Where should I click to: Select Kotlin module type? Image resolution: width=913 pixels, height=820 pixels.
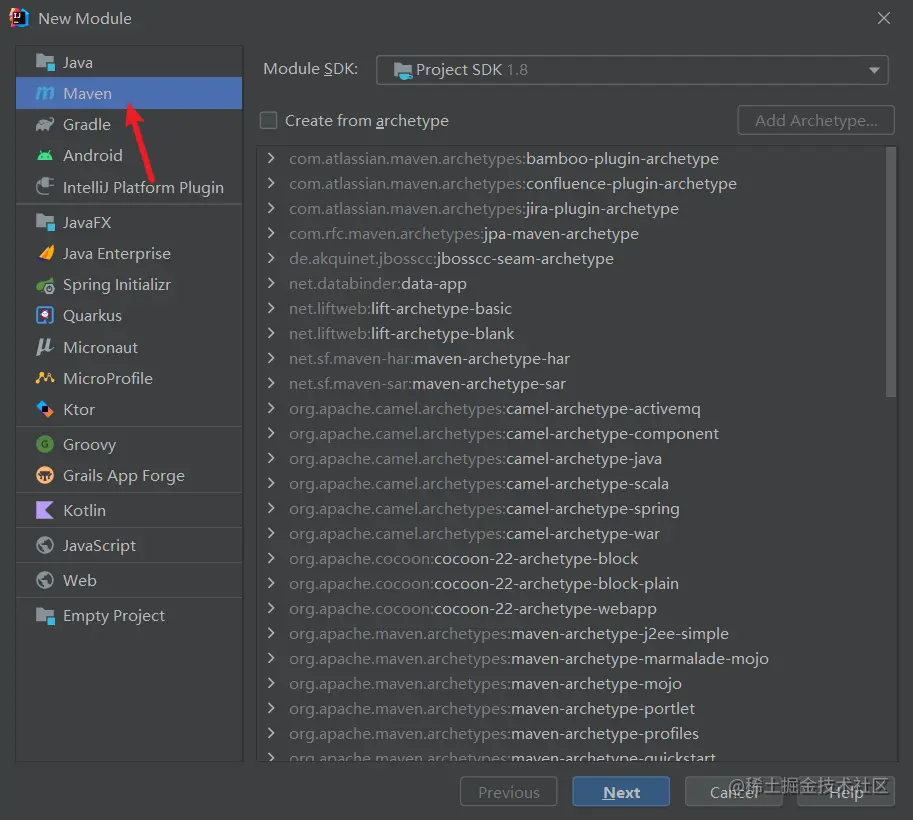(x=129, y=510)
